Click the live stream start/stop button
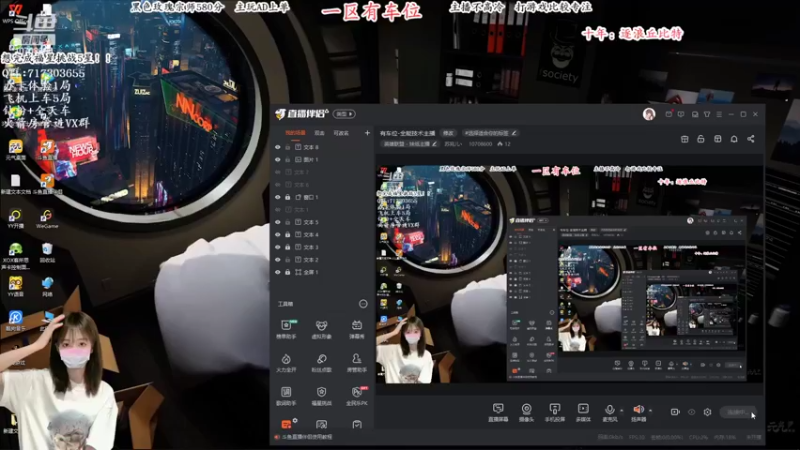The height and width of the screenshot is (450, 800). 737,412
